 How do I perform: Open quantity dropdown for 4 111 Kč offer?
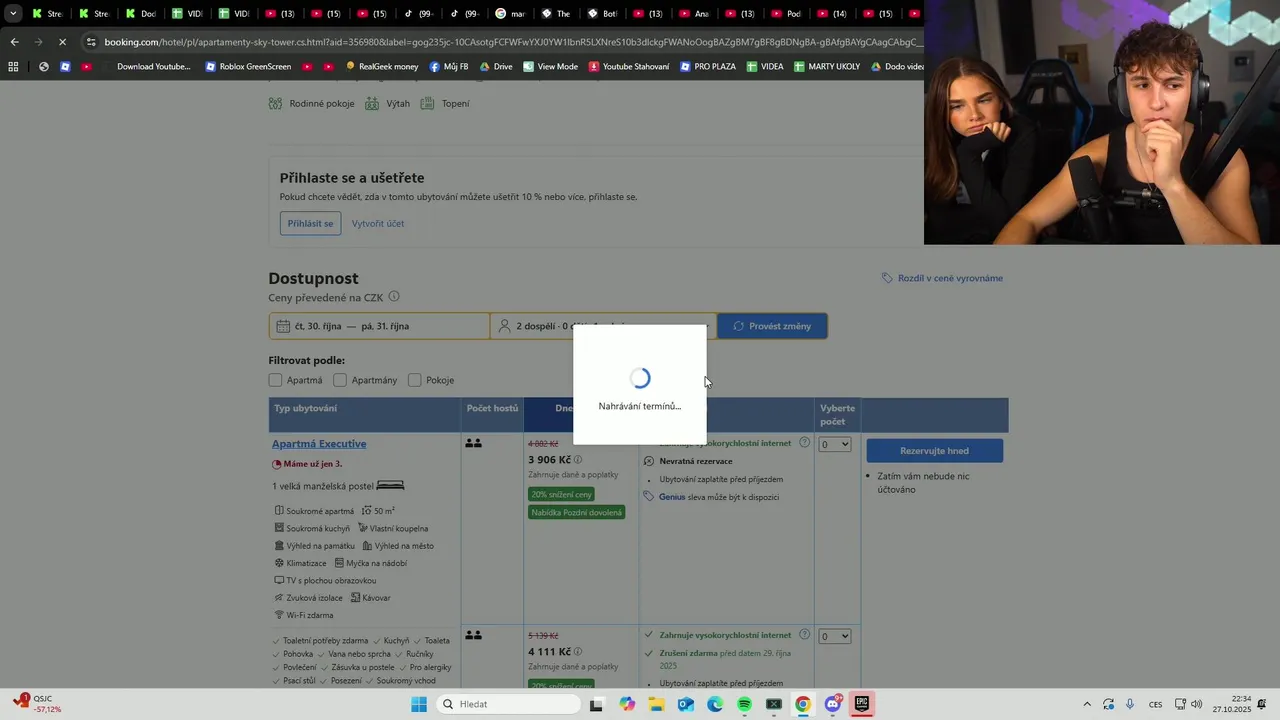[x=835, y=636]
